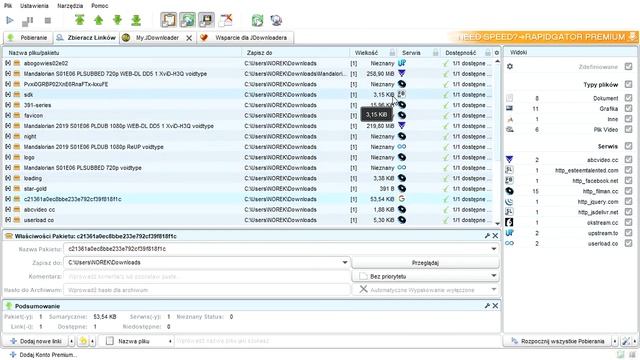Click the green reconnect/update icon
This screenshot has height=360, width=640.
pyautogui.click(x=258, y=20)
